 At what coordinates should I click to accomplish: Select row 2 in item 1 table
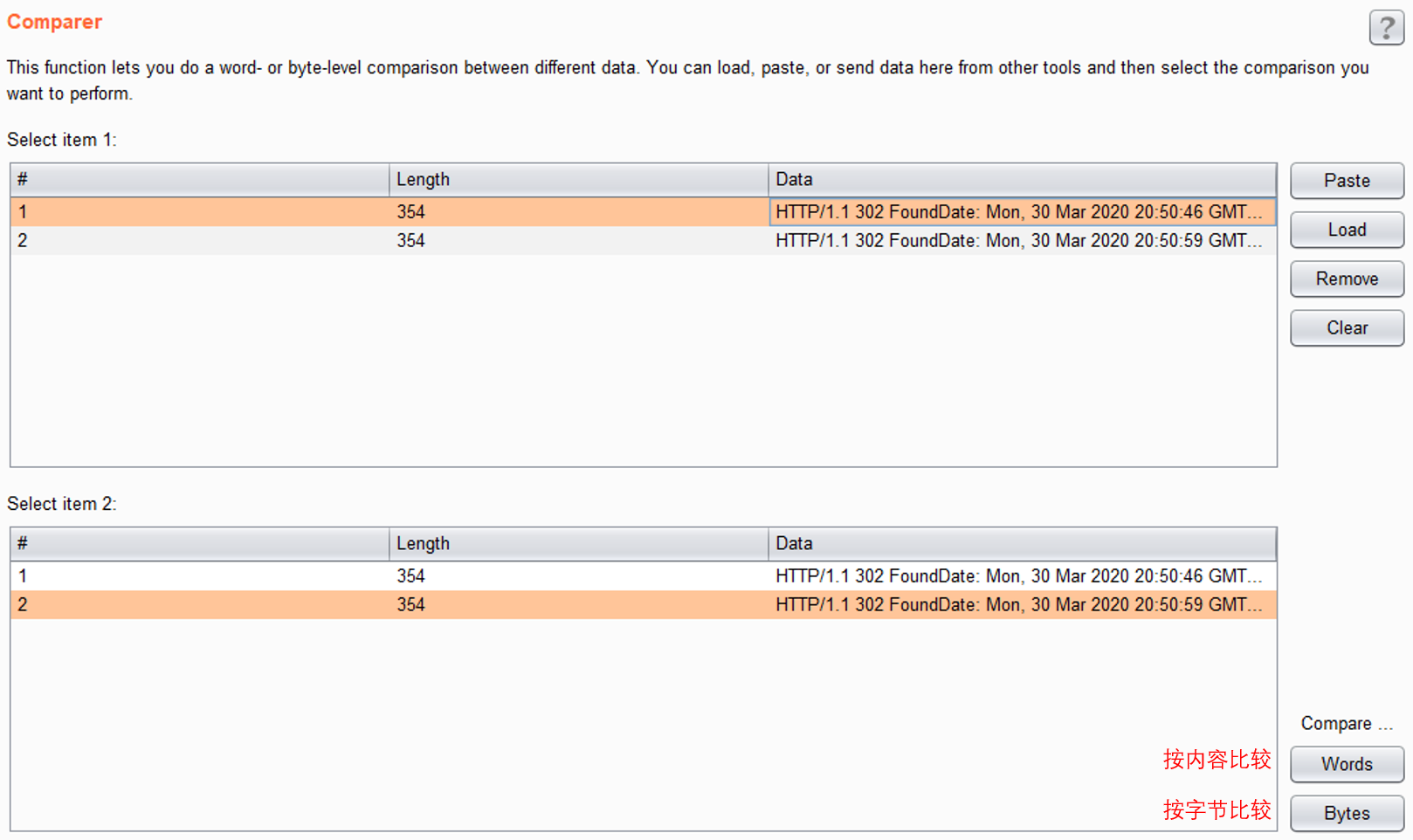pyautogui.click(x=199, y=241)
